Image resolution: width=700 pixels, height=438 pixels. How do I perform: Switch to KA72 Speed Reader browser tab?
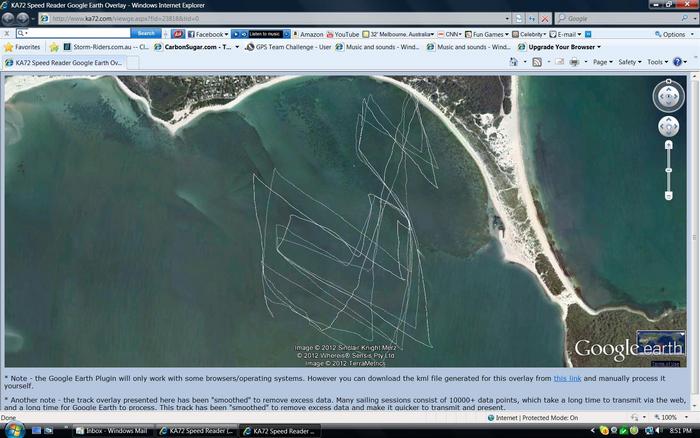(64, 62)
